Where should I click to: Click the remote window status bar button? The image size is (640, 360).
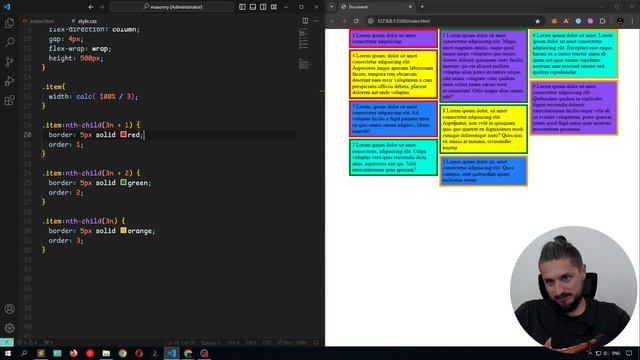pos(7,342)
